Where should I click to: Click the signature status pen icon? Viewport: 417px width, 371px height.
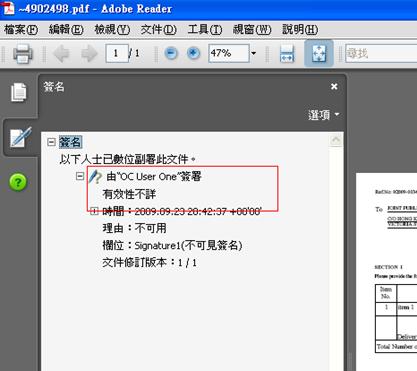[95, 177]
